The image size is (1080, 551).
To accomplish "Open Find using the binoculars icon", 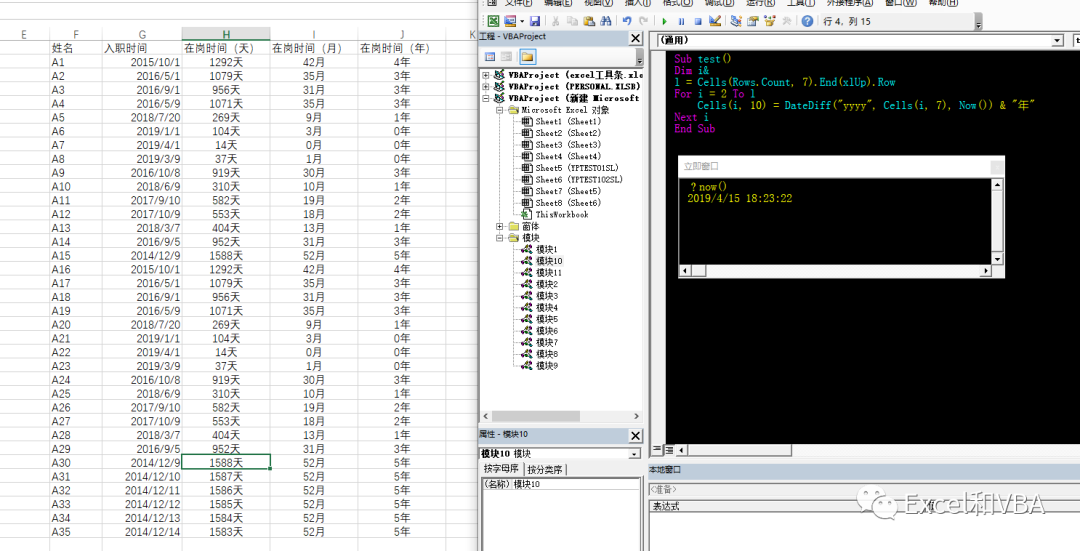I will pyautogui.click(x=605, y=21).
